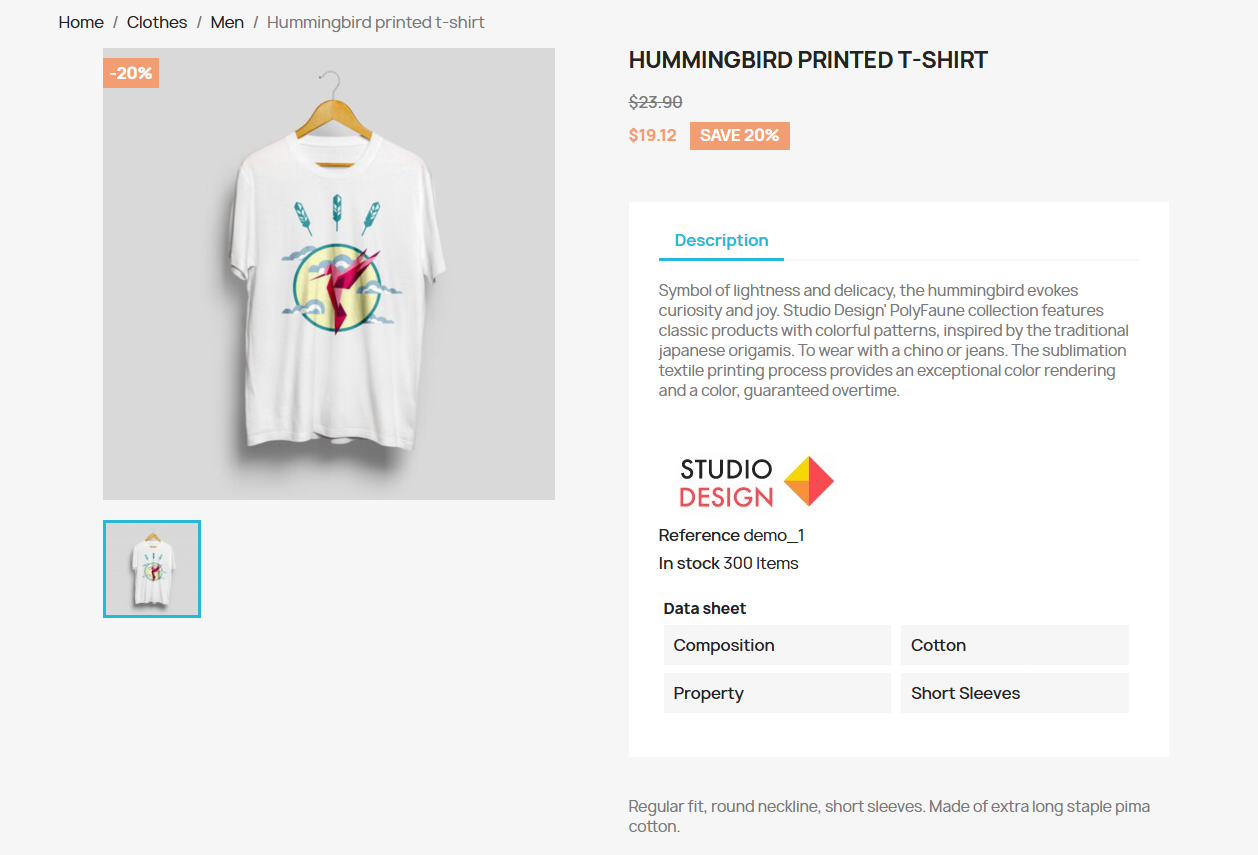Click the Hummingbird printed t-shirt breadcrumb item

coord(376,22)
